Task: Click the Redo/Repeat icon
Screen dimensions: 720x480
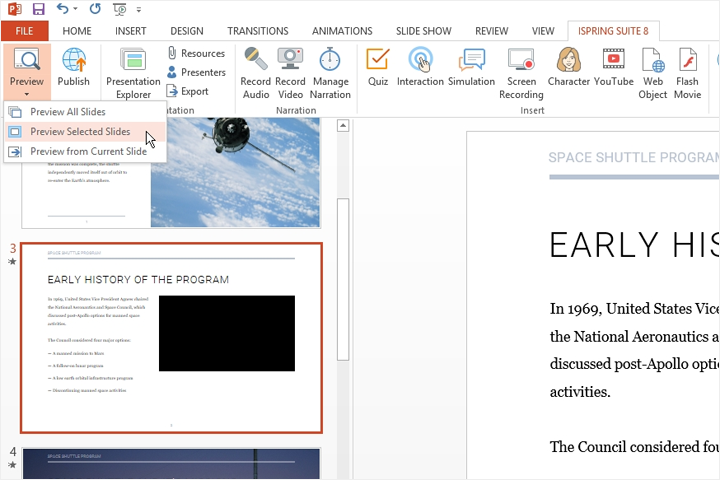Action: point(95,9)
